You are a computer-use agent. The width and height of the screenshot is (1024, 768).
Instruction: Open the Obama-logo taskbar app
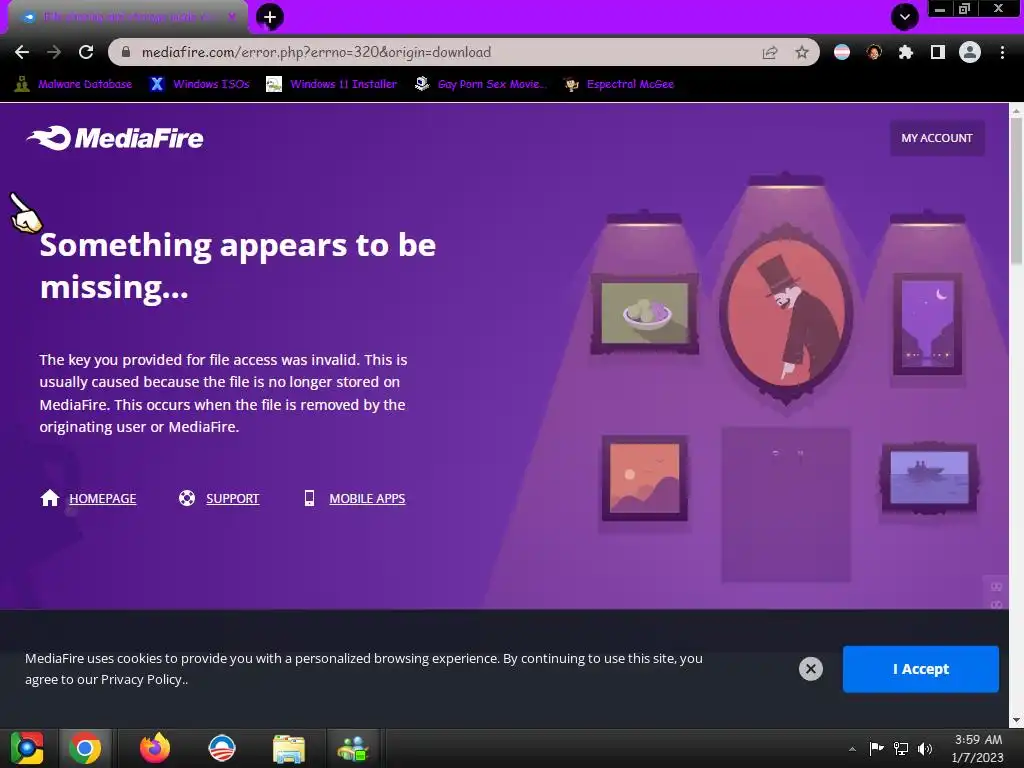coord(221,748)
